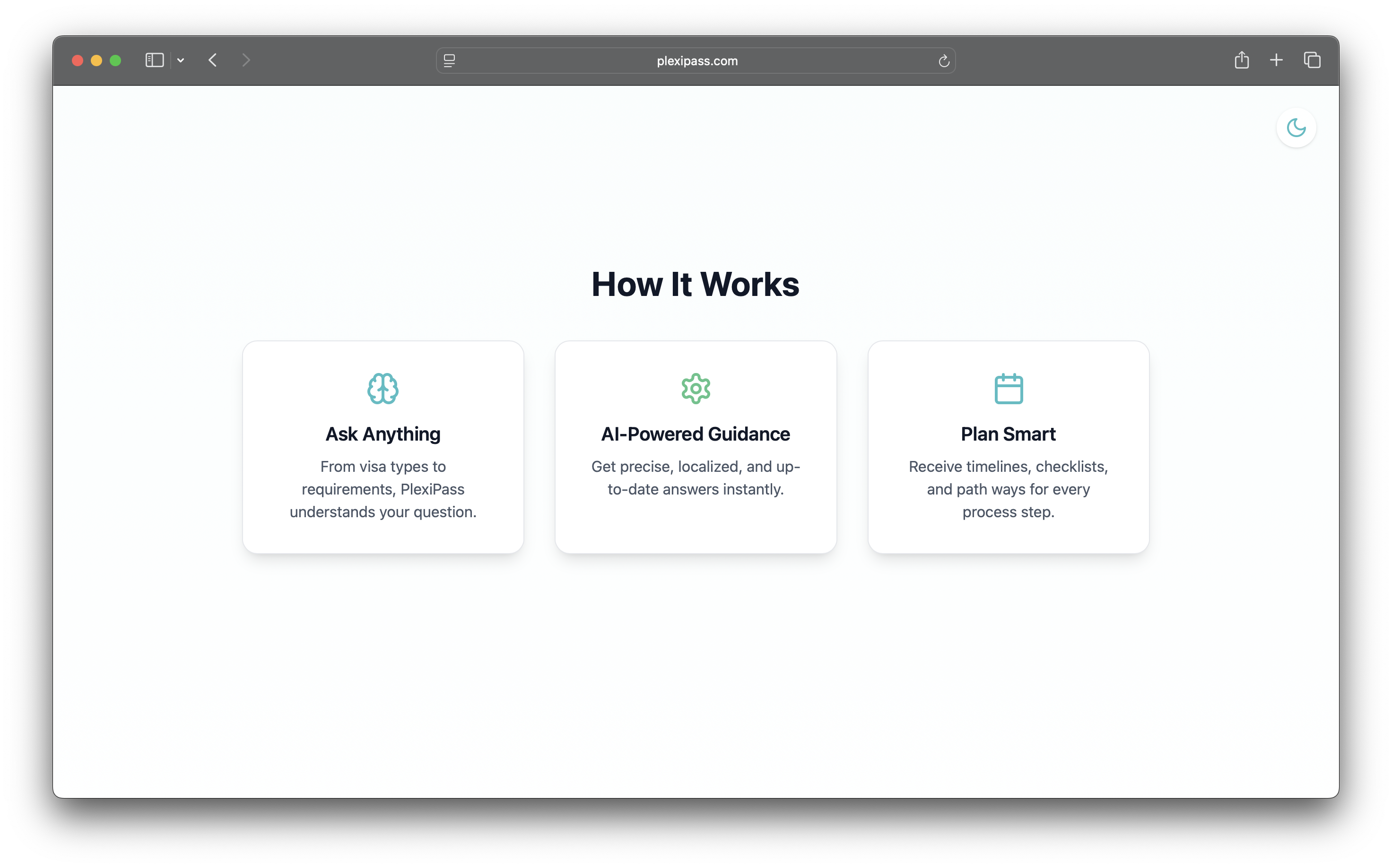
Task: Select the Ask Anything card heading
Action: click(383, 434)
